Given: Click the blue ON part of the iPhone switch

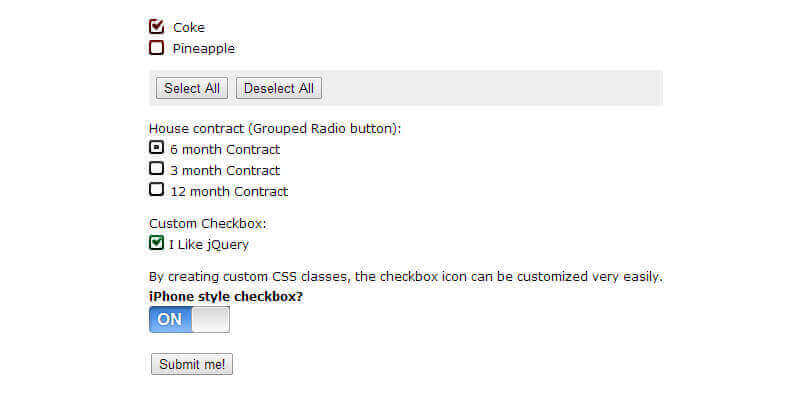Looking at the screenshot, I should [170, 319].
